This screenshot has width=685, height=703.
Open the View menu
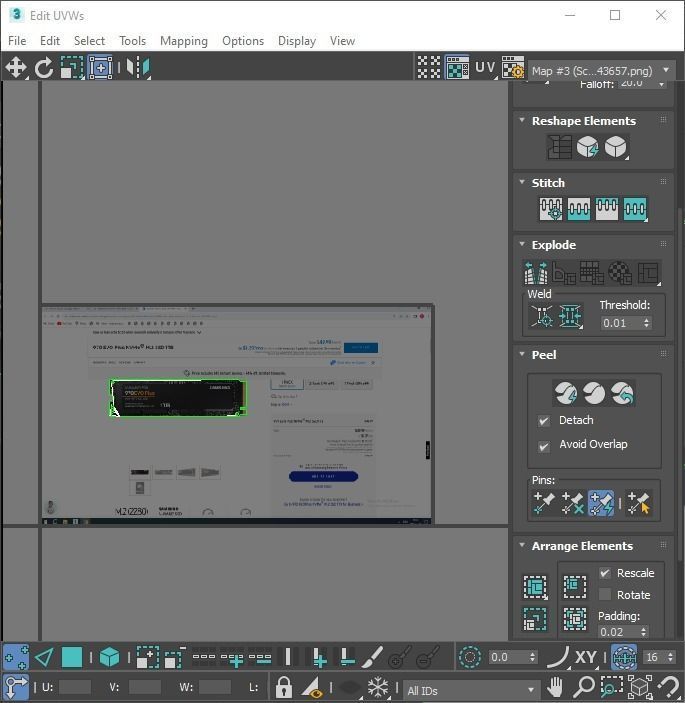coord(342,41)
